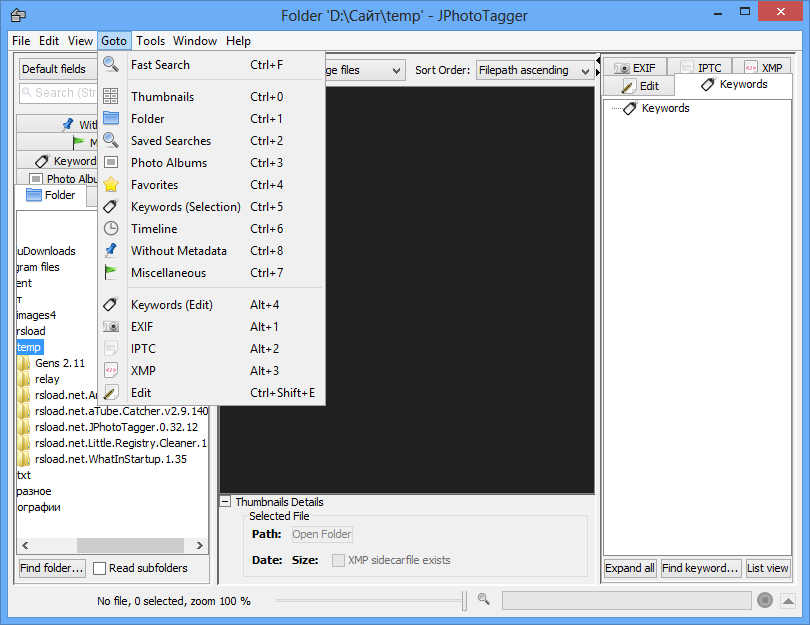The height and width of the screenshot is (625, 810).
Task: Click the magnifier icon in the status bar
Action: 484,598
